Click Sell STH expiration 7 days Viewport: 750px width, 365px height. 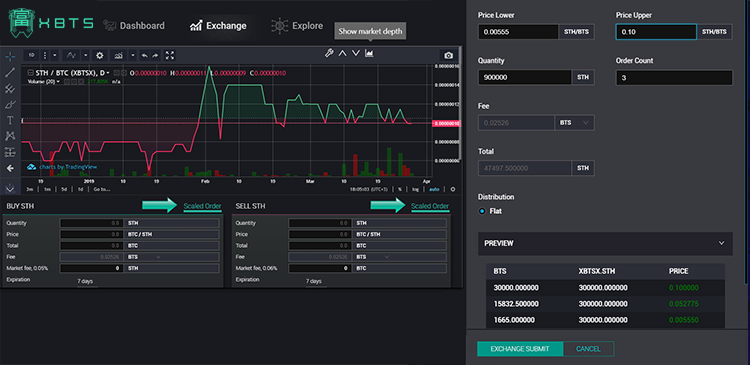tap(314, 281)
